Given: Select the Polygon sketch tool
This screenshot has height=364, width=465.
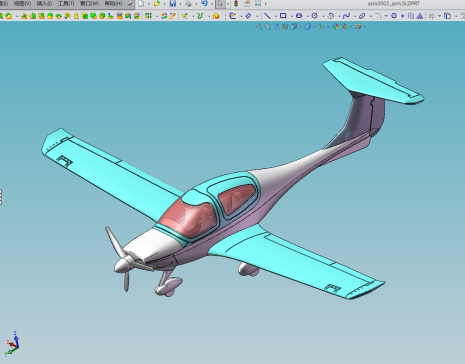Looking at the screenshot, I should click(394, 16).
